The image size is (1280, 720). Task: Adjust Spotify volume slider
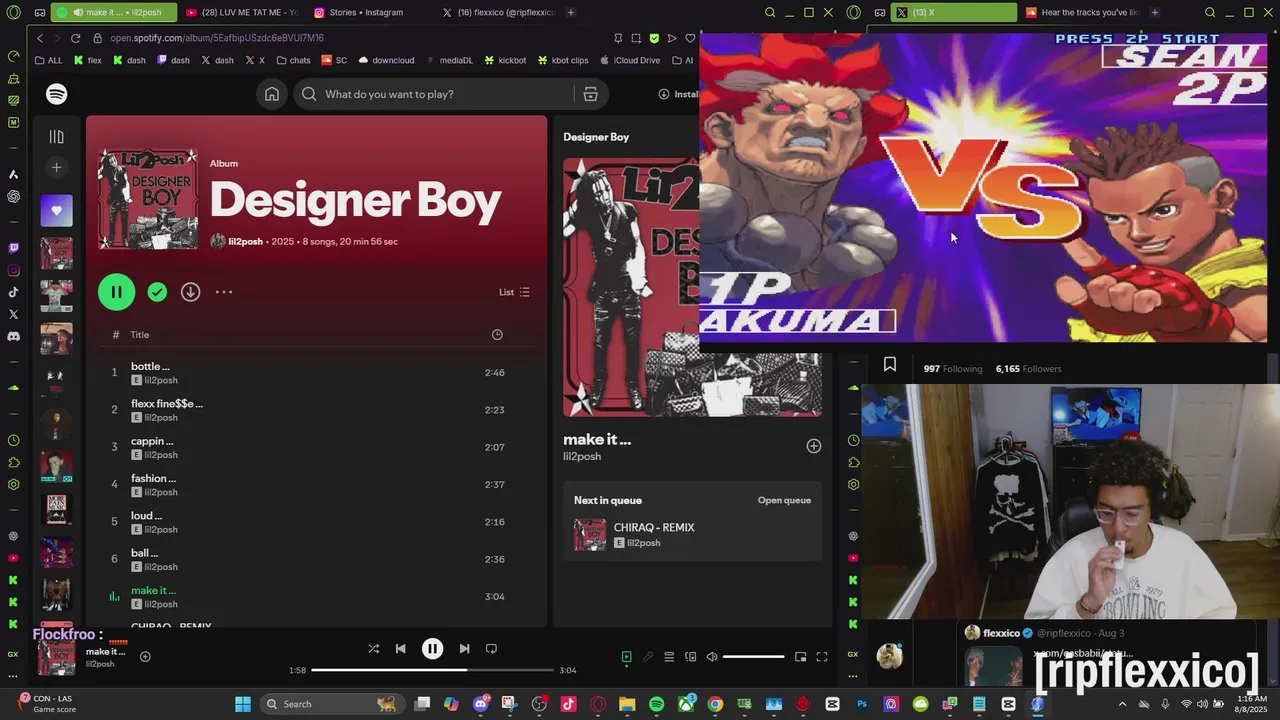click(754, 657)
